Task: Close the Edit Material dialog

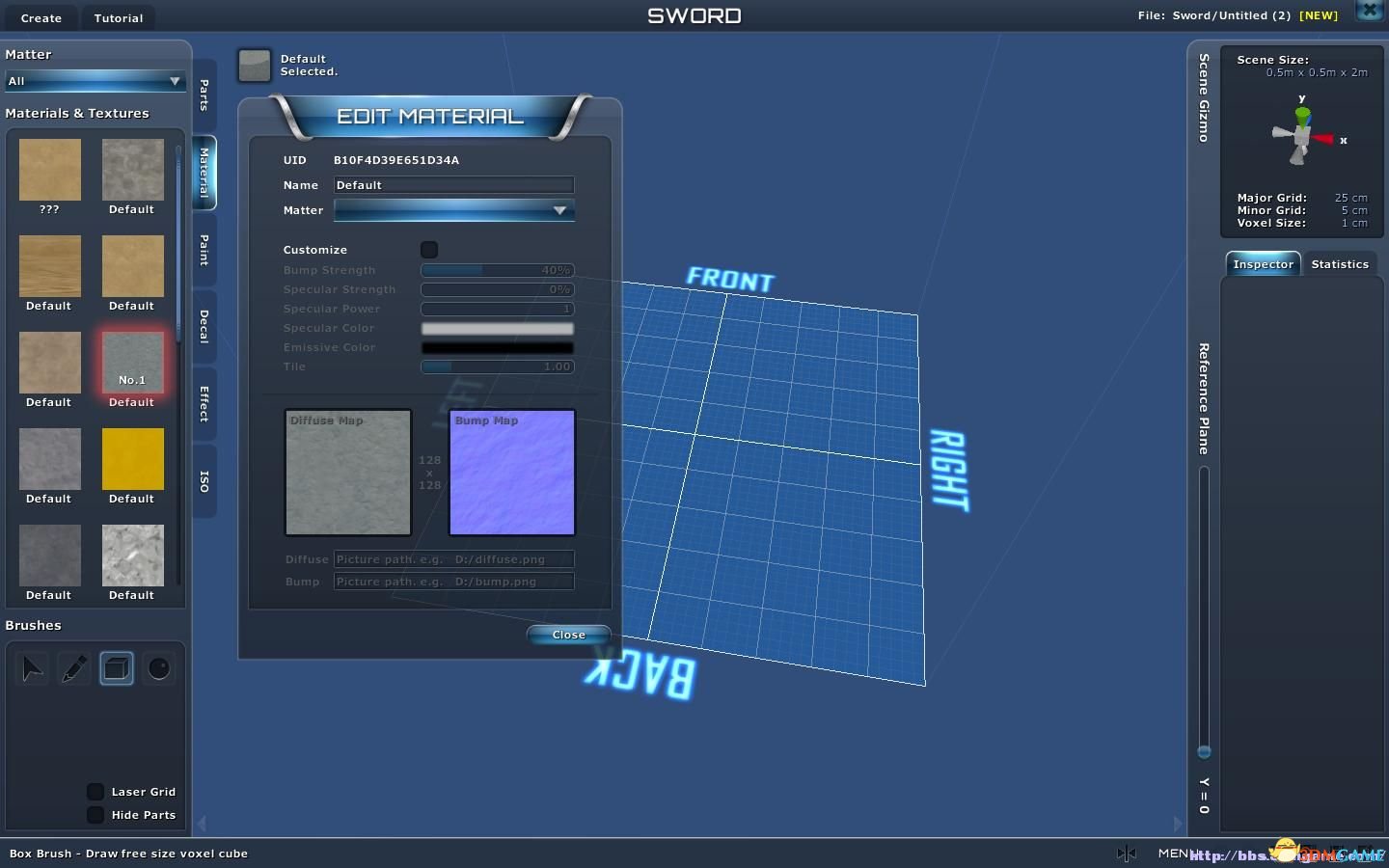Action: click(x=569, y=635)
